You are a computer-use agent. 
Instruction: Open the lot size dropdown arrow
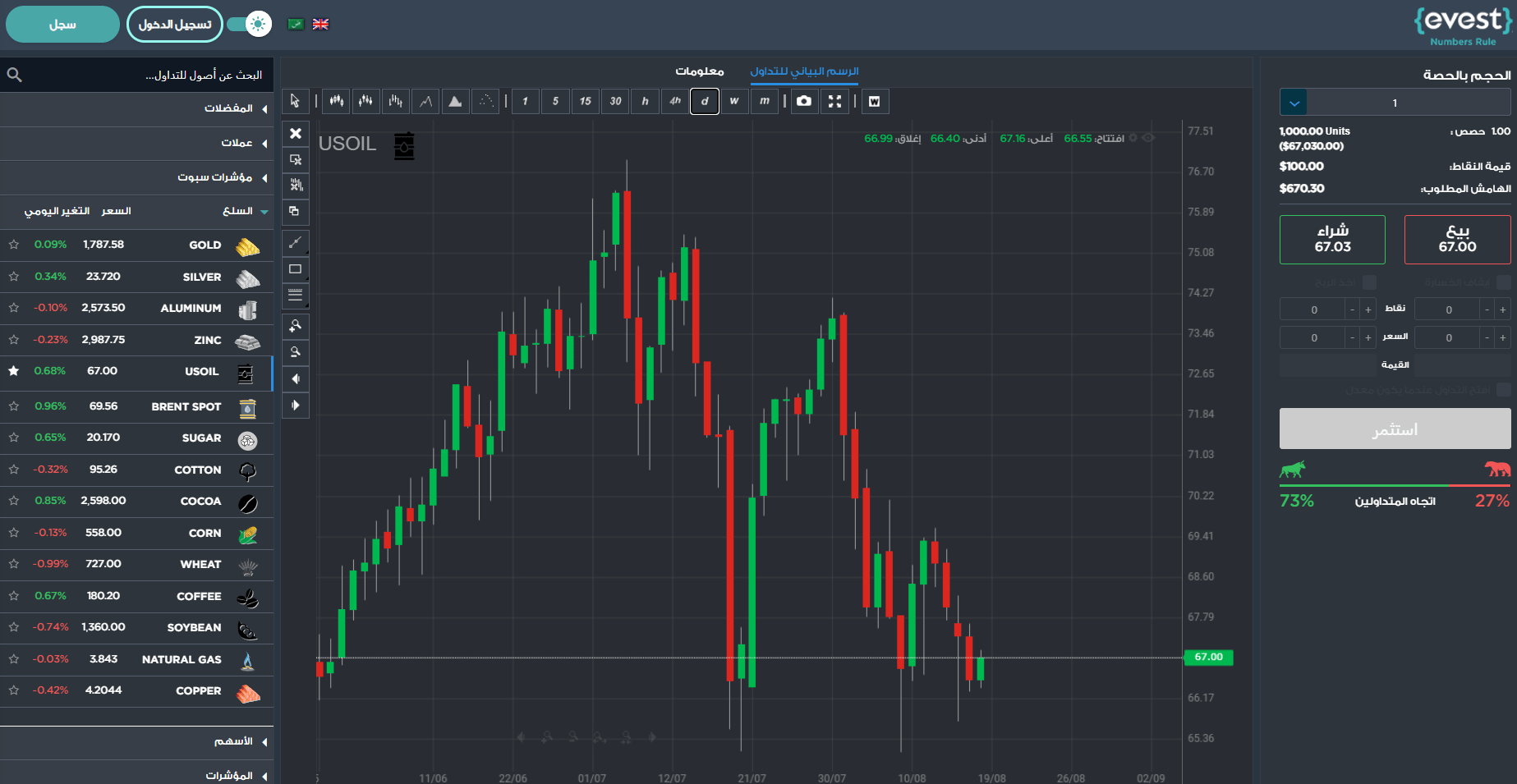[1294, 103]
